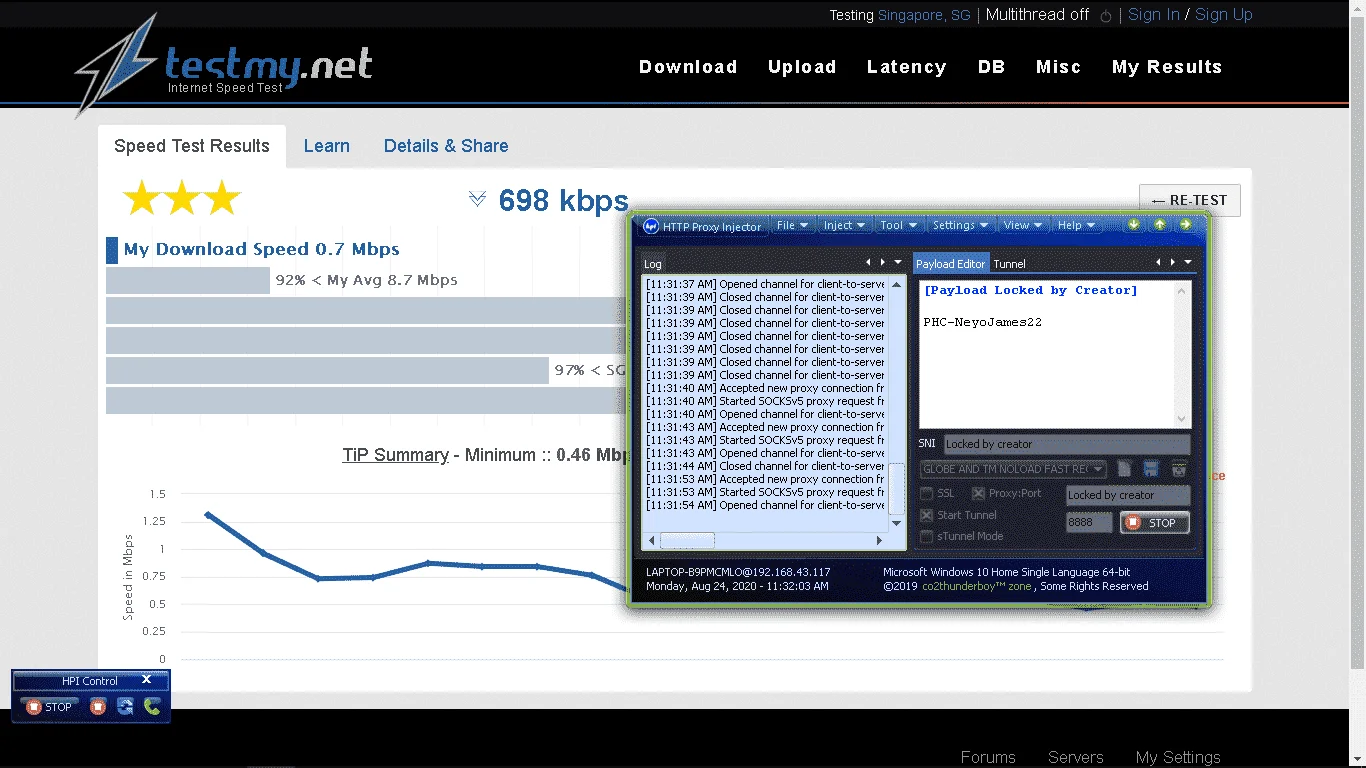This screenshot has height=768, width=1366.
Task: Click the recycle bin delete config icon
Action: (x=1179, y=469)
